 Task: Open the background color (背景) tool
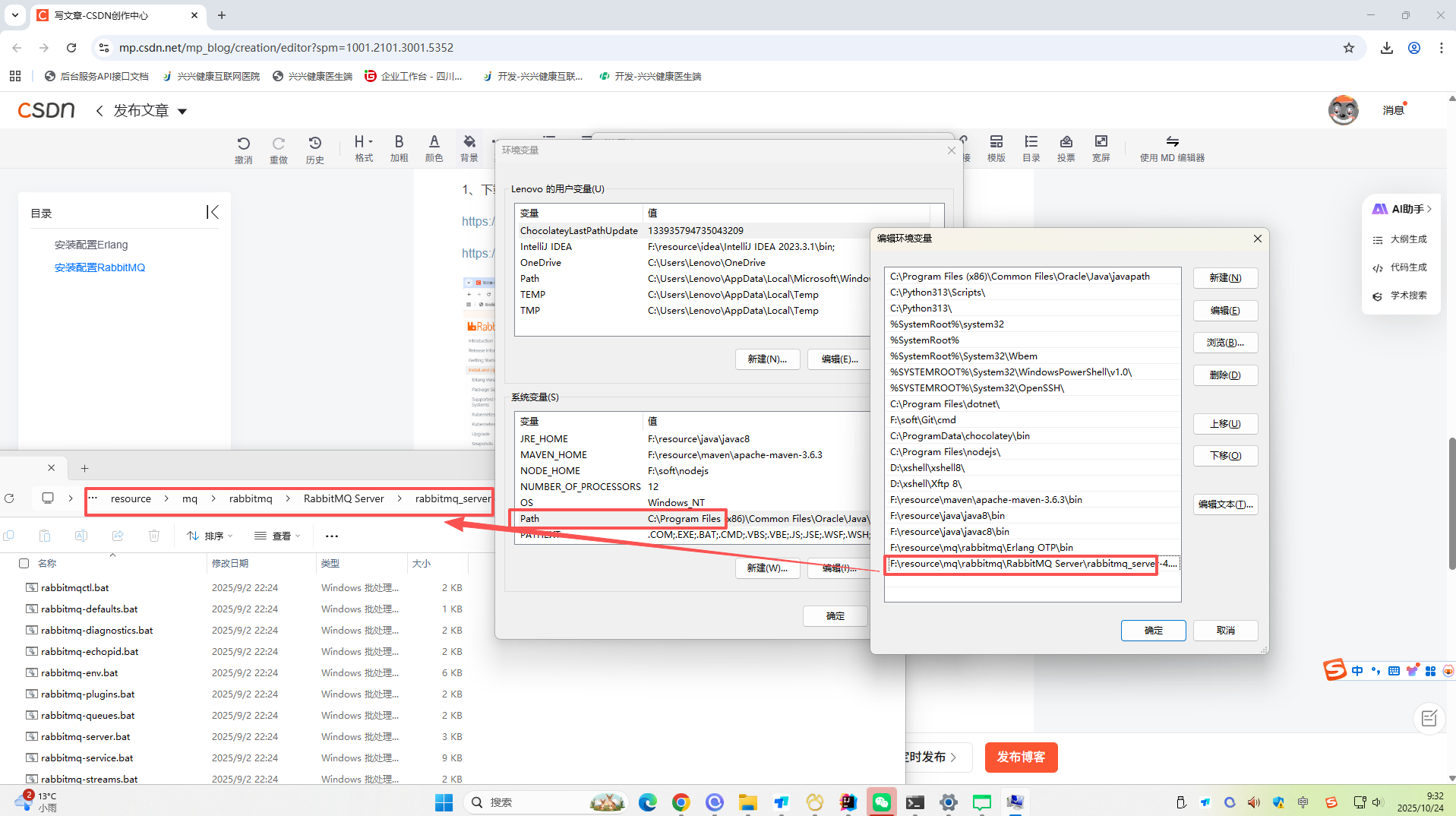point(469,148)
